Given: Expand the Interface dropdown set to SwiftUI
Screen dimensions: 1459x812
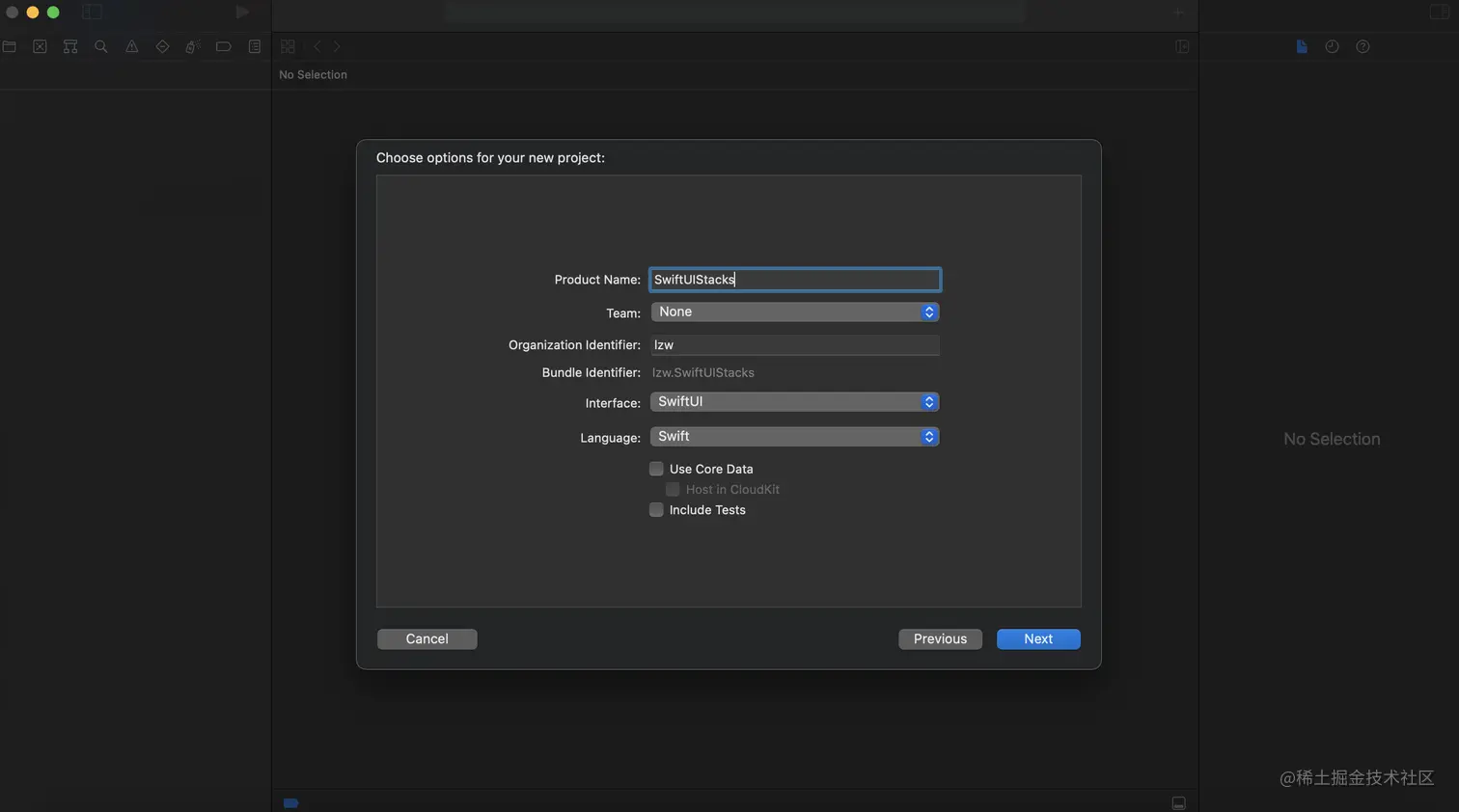Looking at the screenshot, I should tap(794, 402).
